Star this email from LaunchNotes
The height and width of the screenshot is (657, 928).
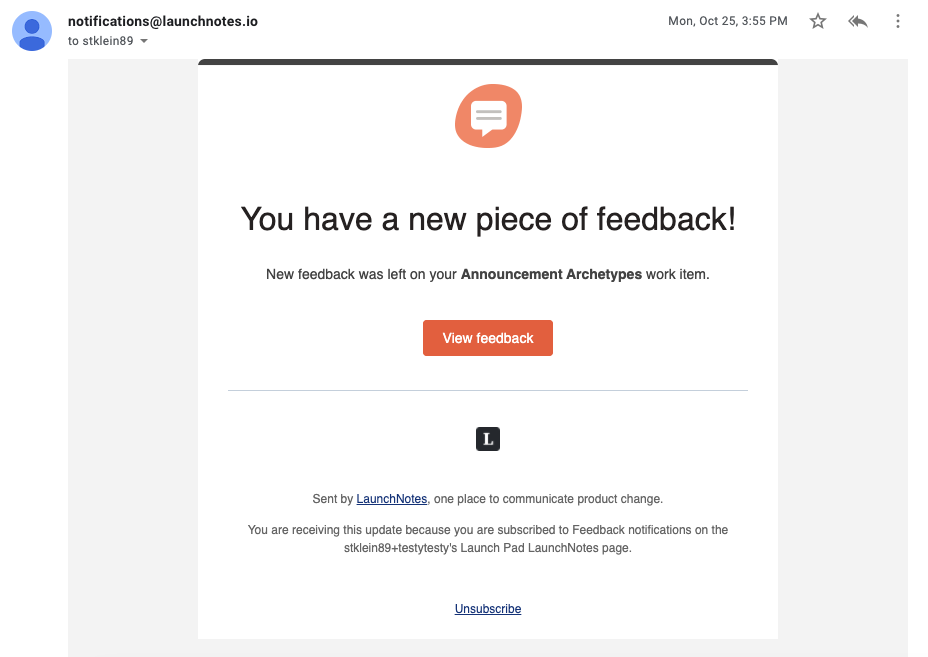click(817, 21)
